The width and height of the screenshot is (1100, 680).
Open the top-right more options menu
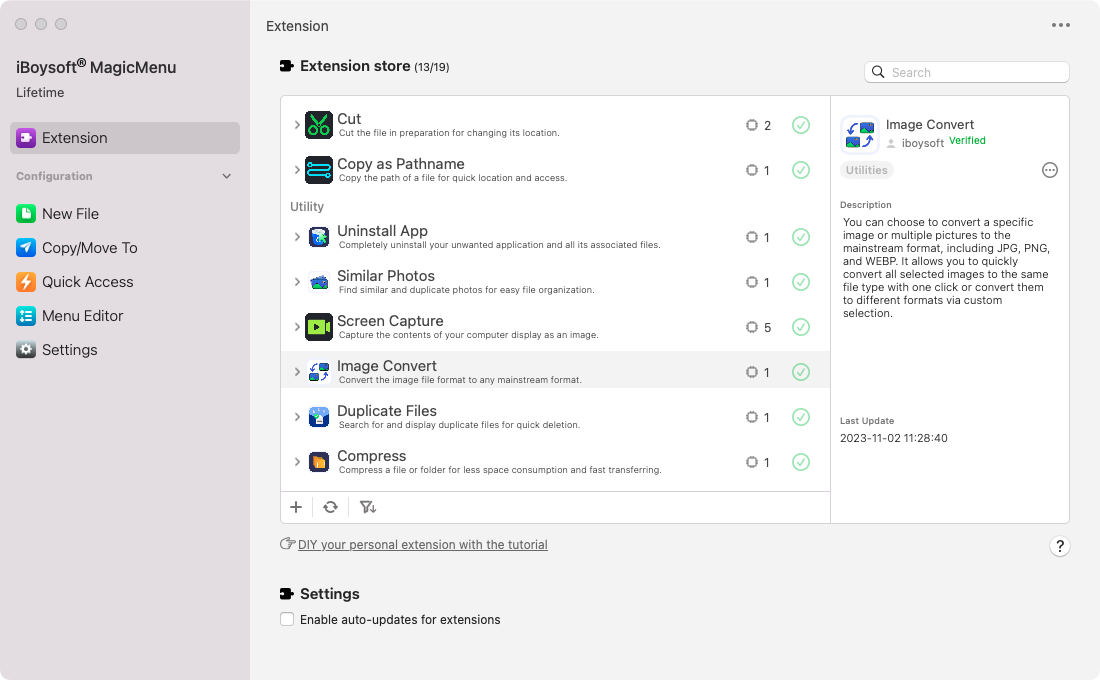[1061, 26]
